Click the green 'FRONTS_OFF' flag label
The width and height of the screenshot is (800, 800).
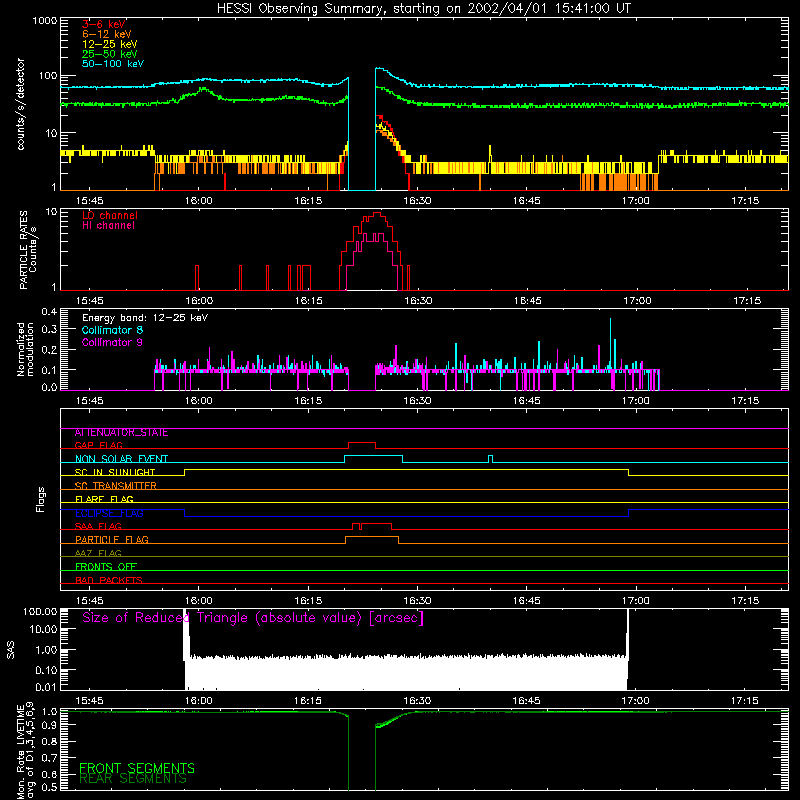(x=106, y=566)
